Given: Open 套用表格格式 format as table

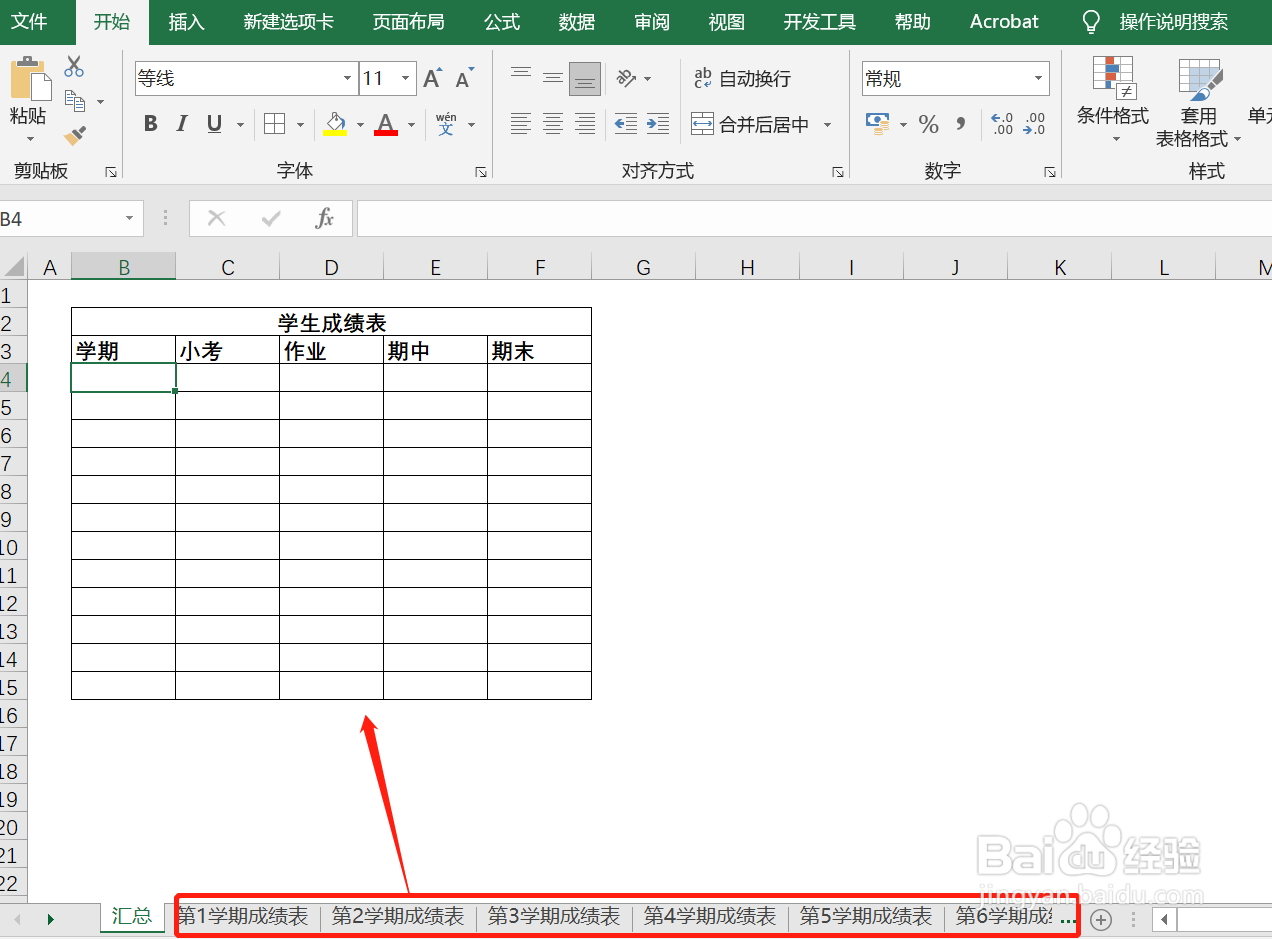Looking at the screenshot, I should pos(1198,102).
